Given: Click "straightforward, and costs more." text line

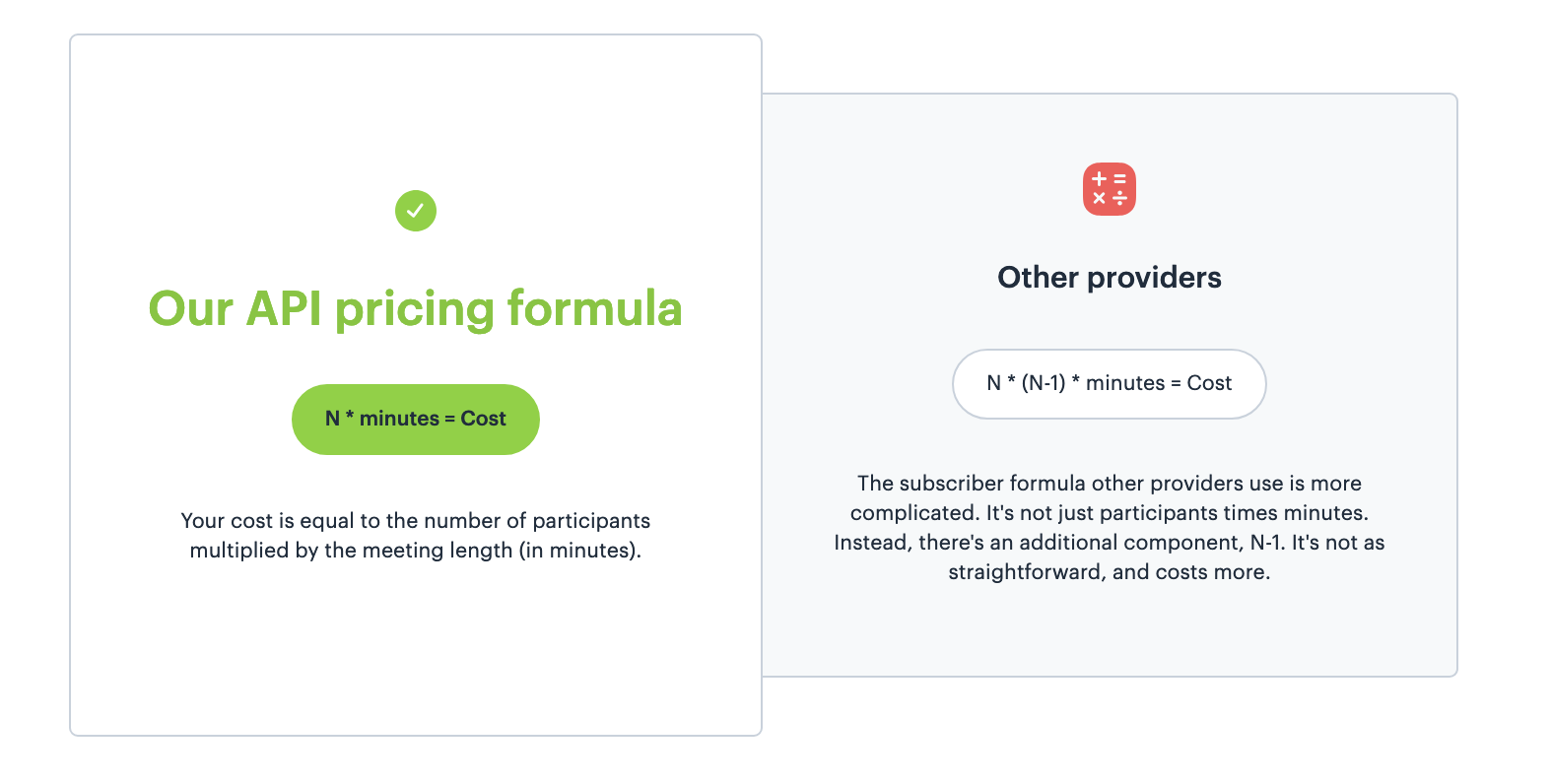Looking at the screenshot, I should point(1110,572).
